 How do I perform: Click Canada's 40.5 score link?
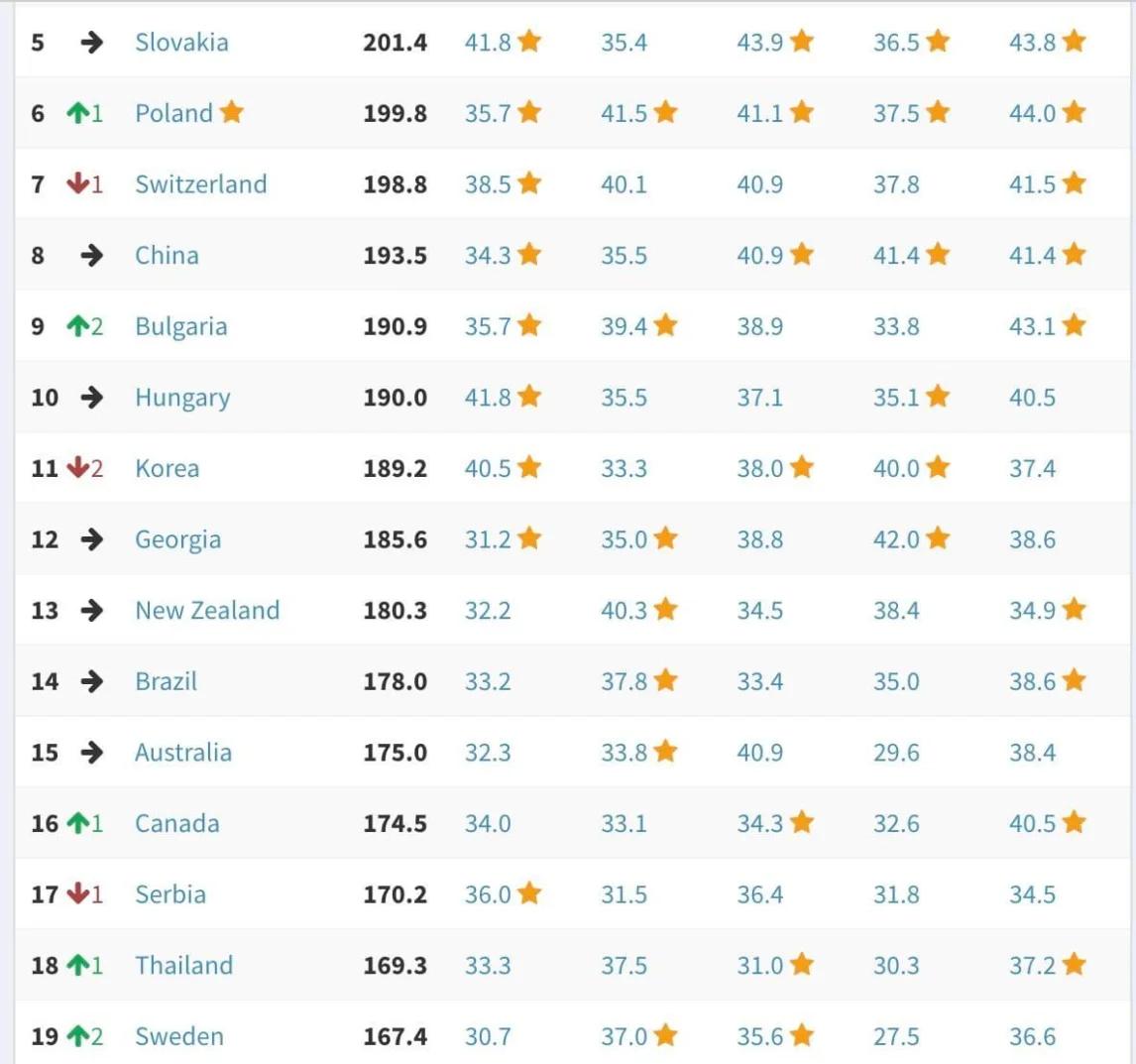coord(1032,823)
